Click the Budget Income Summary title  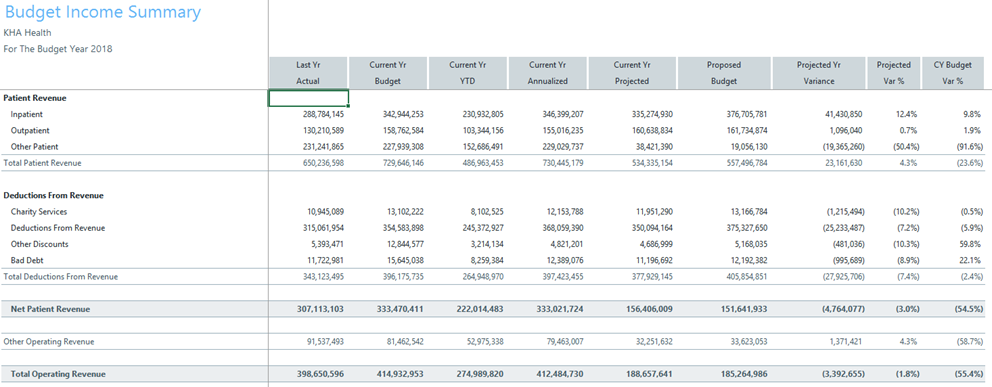[103, 12]
